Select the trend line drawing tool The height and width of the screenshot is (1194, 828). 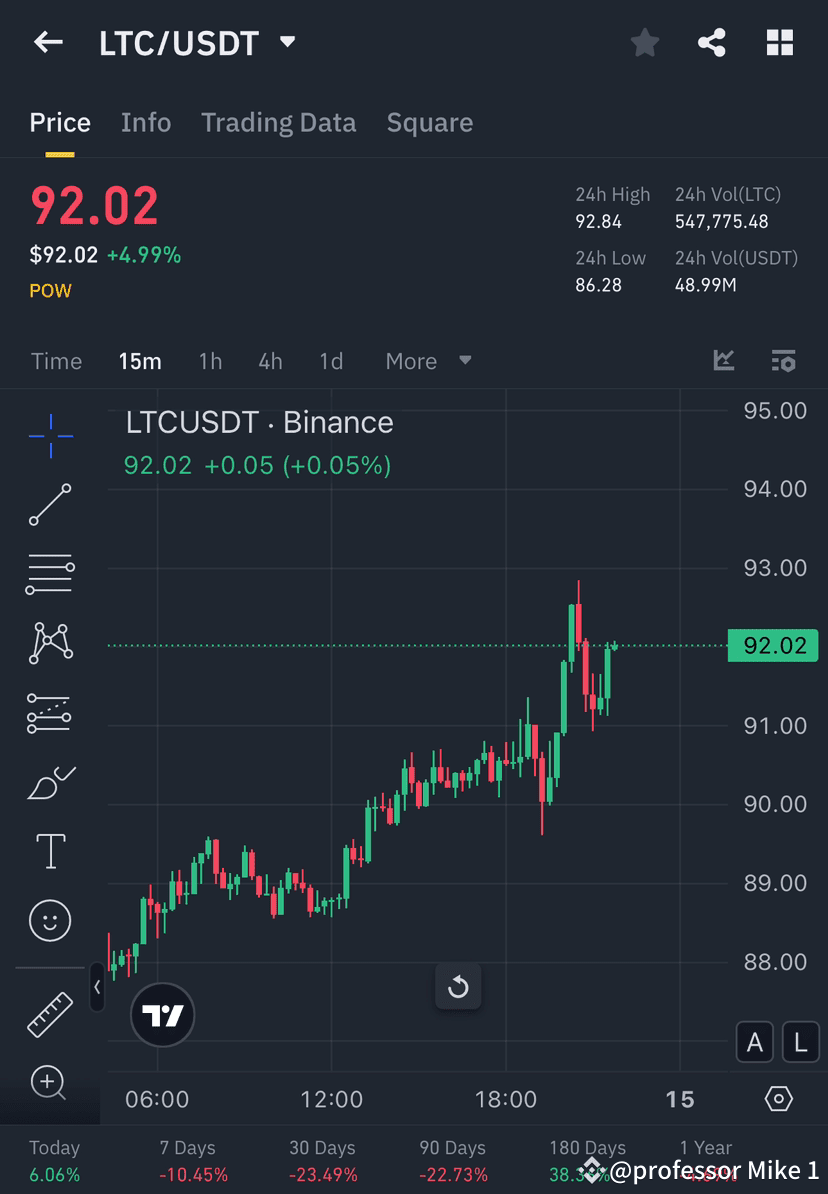50,505
